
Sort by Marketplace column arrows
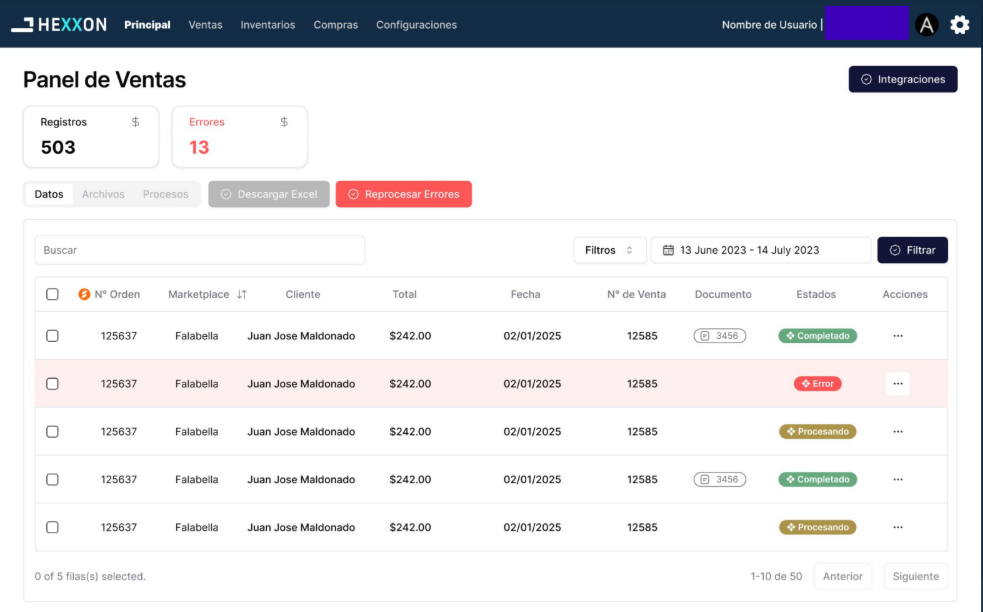tap(242, 295)
